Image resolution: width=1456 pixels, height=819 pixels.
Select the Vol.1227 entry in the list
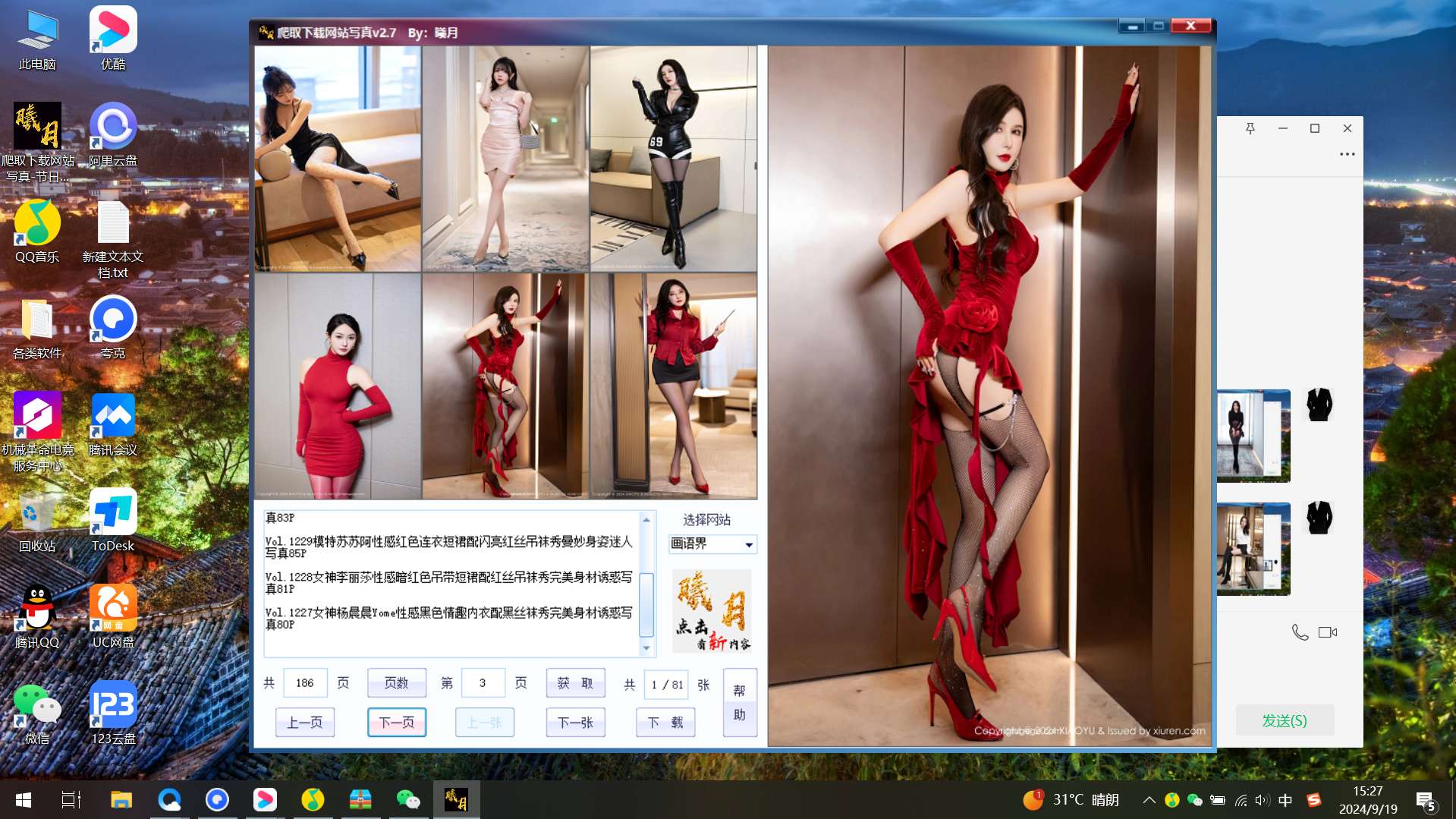[x=448, y=619]
